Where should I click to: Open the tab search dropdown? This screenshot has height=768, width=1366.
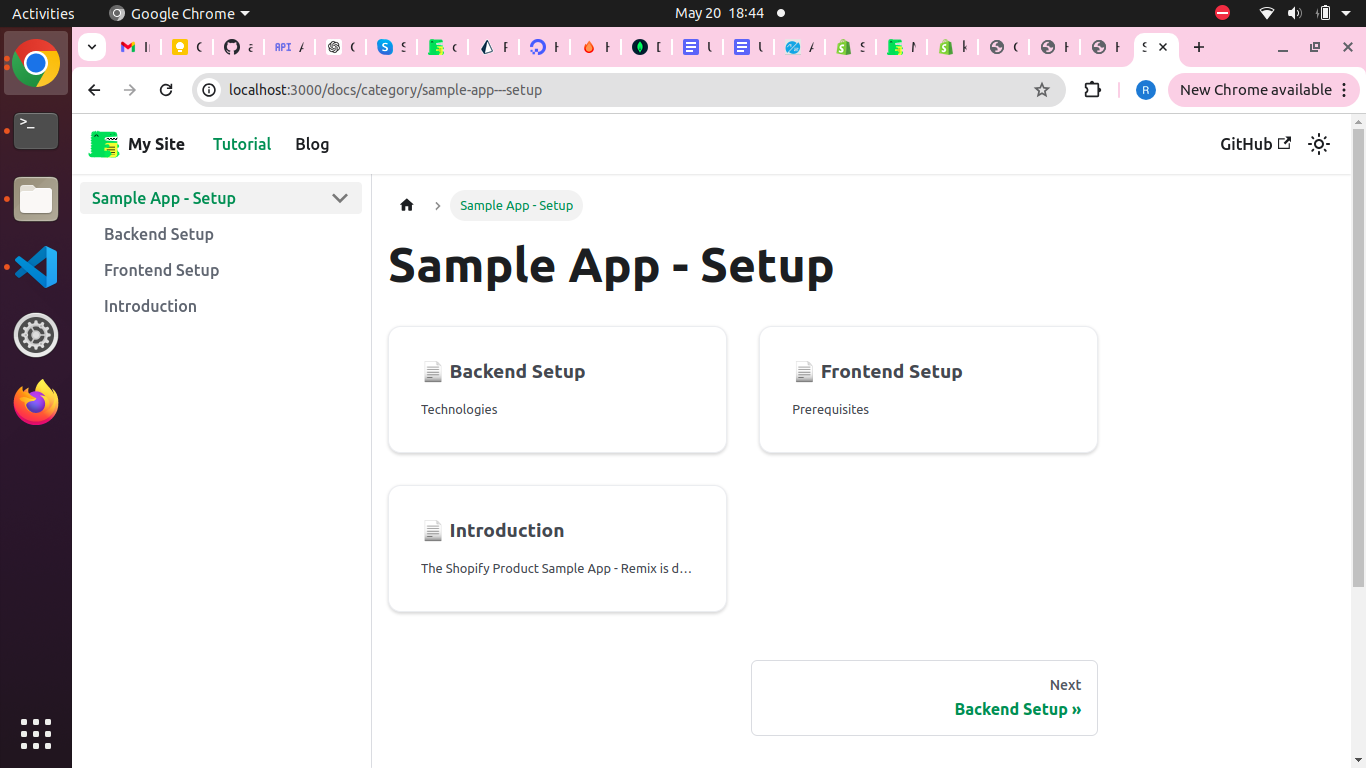click(x=92, y=47)
